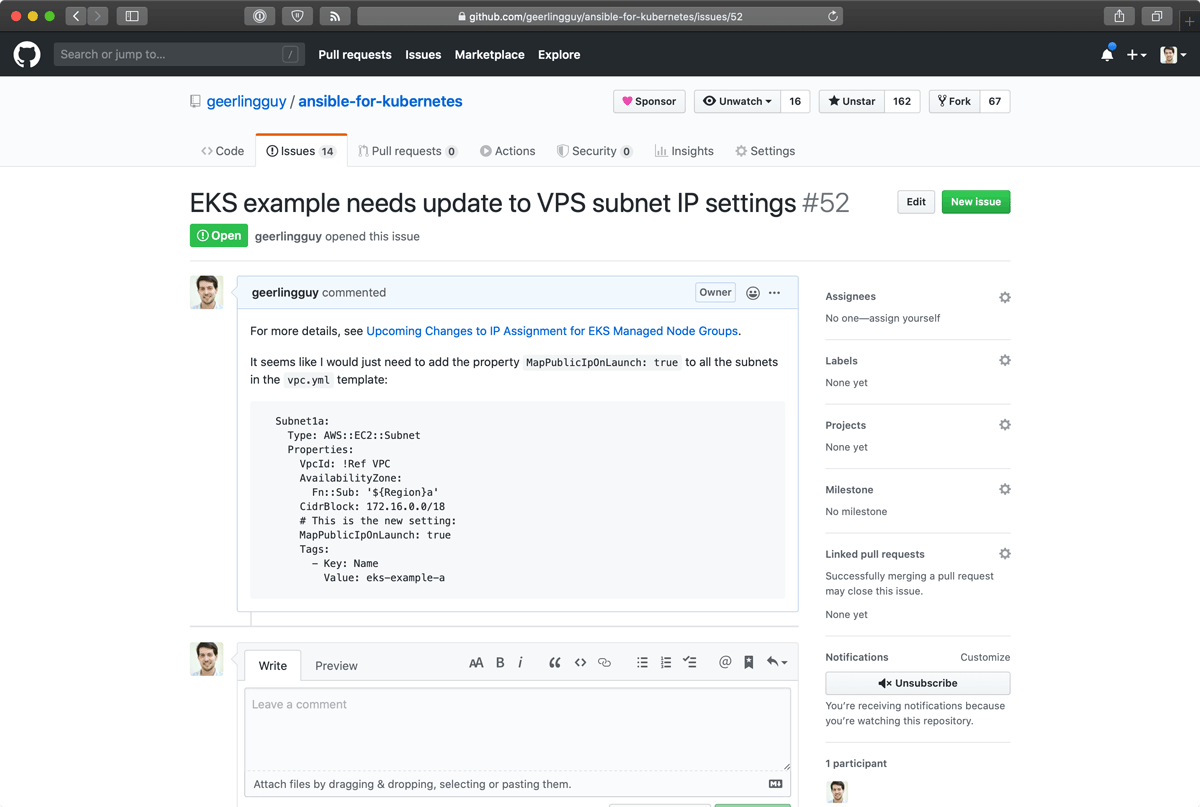Click the Markdown supported icon
Viewport: 1200px width, 807px height.
click(775, 784)
